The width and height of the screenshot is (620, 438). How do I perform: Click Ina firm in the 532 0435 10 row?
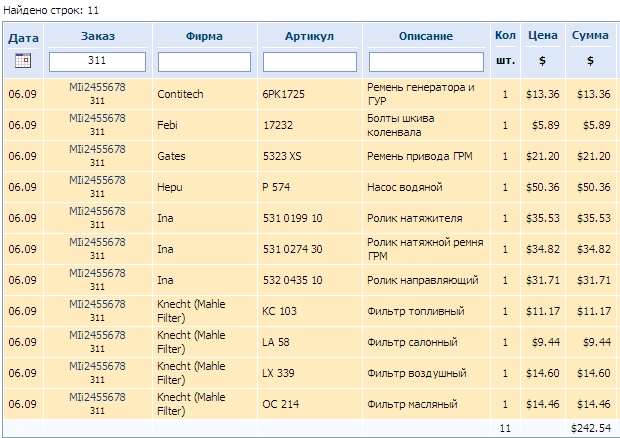(x=165, y=280)
